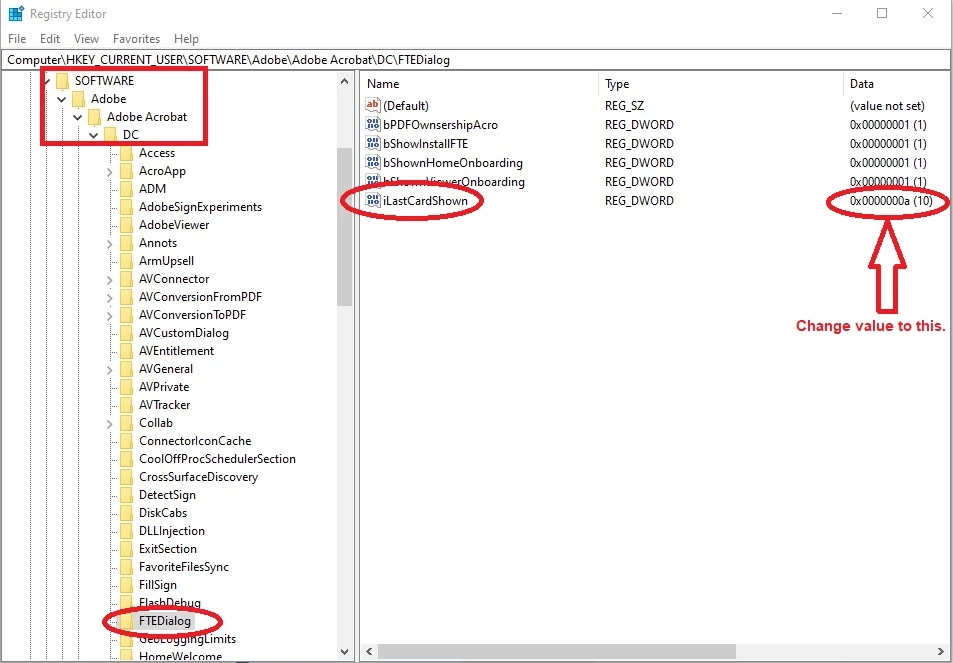Click the 0x0000000a (10) data cell
This screenshot has width=953, height=663.
pos(891,201)
